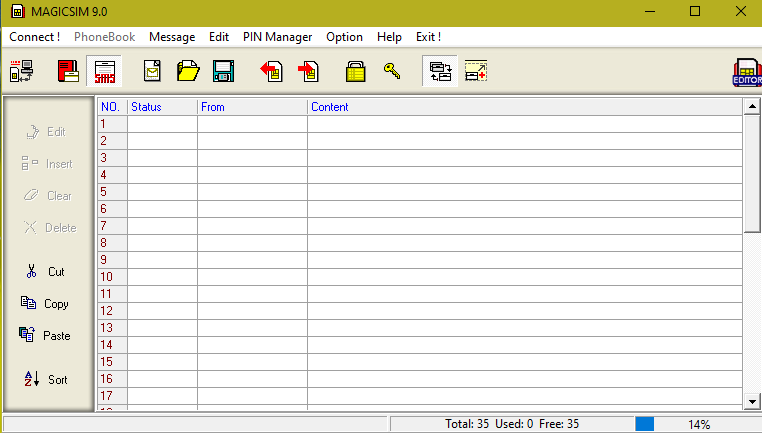
Task: Click the Status column header
Action: (x=163, y=107)
